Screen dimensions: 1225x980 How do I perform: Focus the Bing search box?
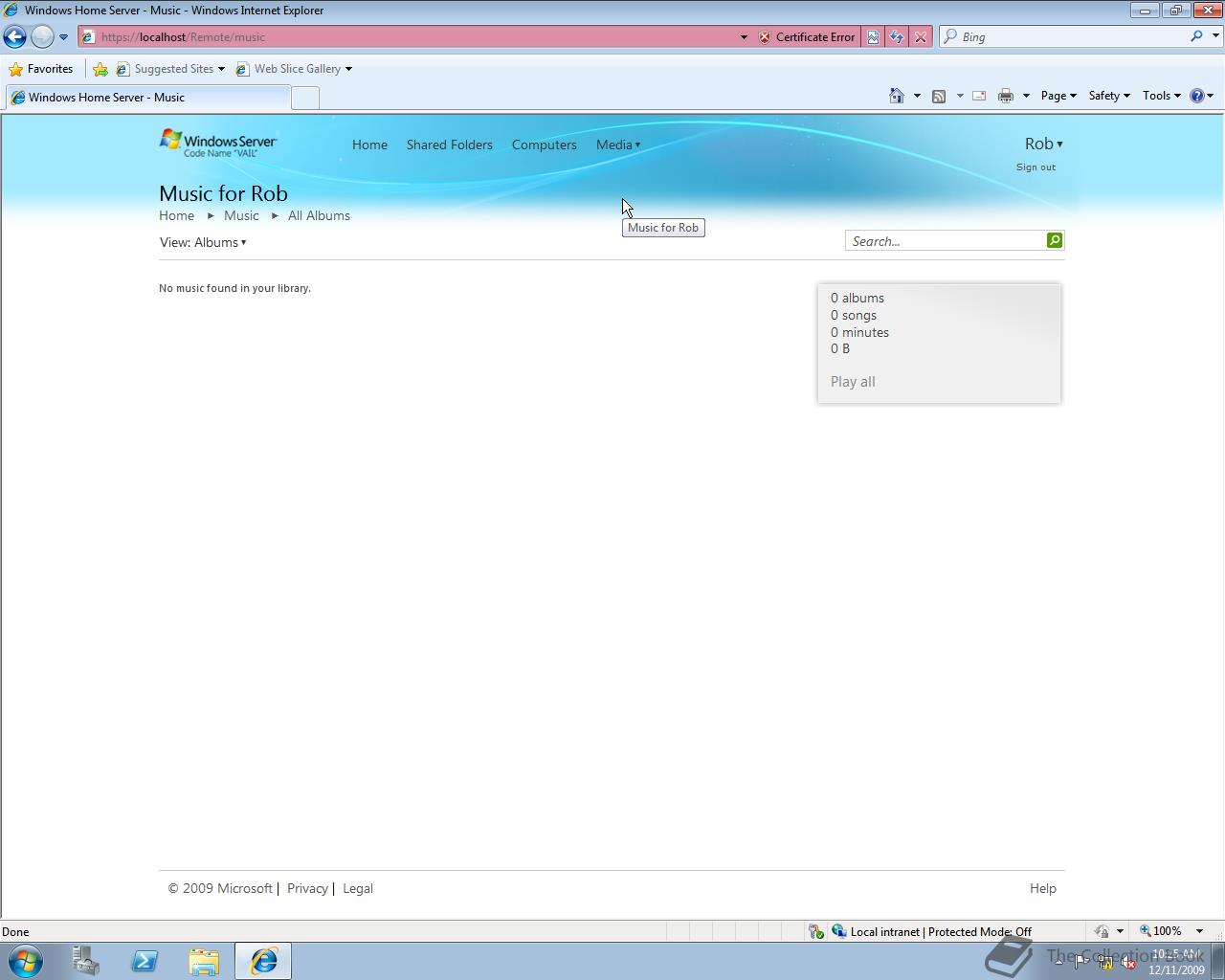click(1072, 37)
